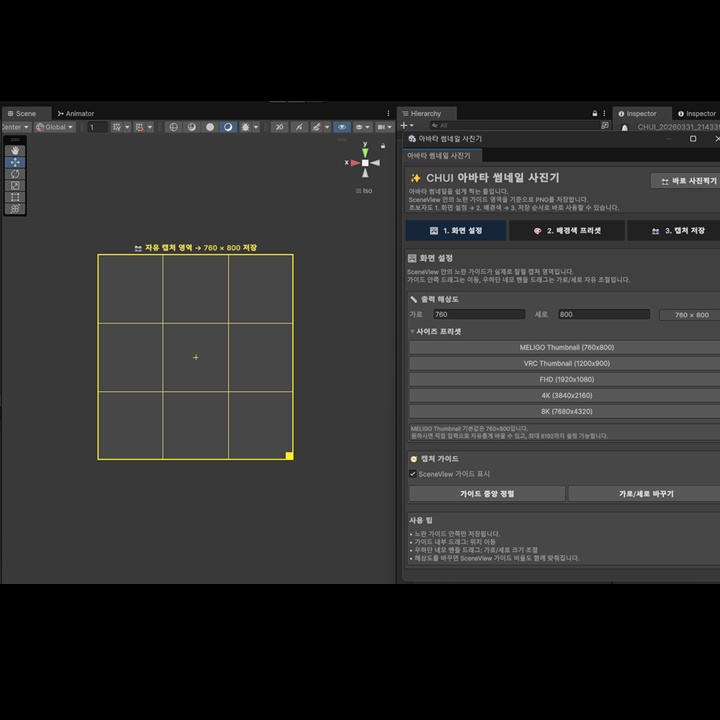Click the center crosshair of the capture guide

[x=196, y=357]
